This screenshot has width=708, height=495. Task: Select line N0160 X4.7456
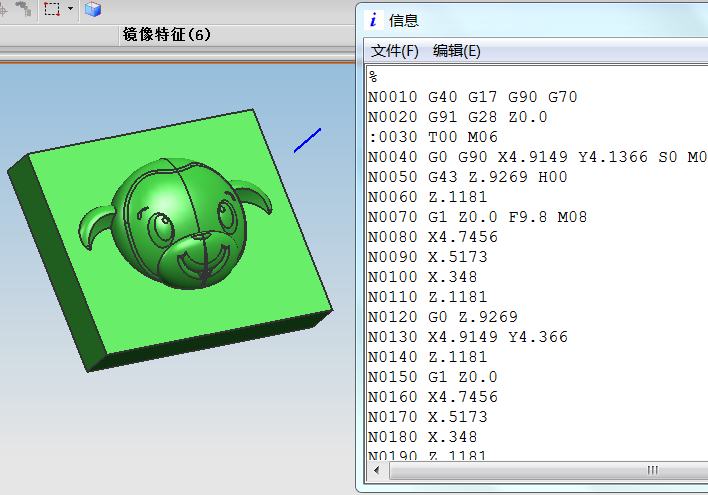point(433,397)
